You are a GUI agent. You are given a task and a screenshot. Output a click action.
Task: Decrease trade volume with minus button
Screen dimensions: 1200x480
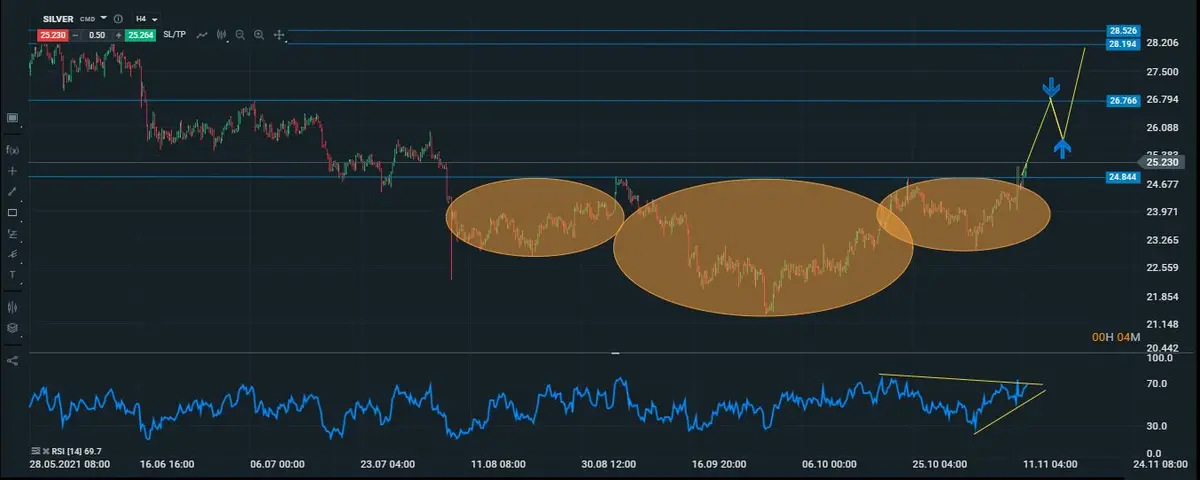point(74,35)
